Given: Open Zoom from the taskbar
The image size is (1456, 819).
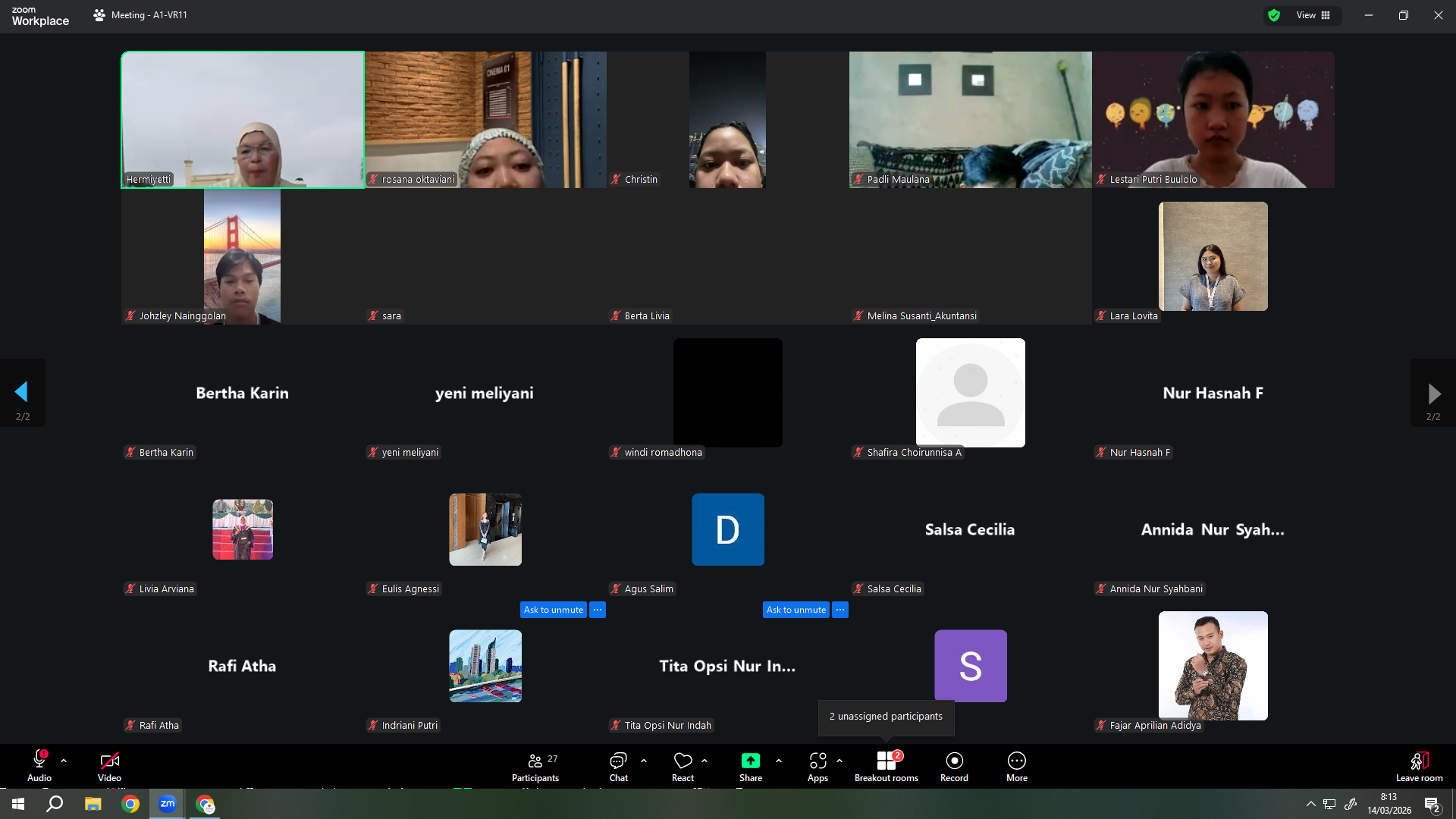Looking at the screenshot, I should point(168,804).
